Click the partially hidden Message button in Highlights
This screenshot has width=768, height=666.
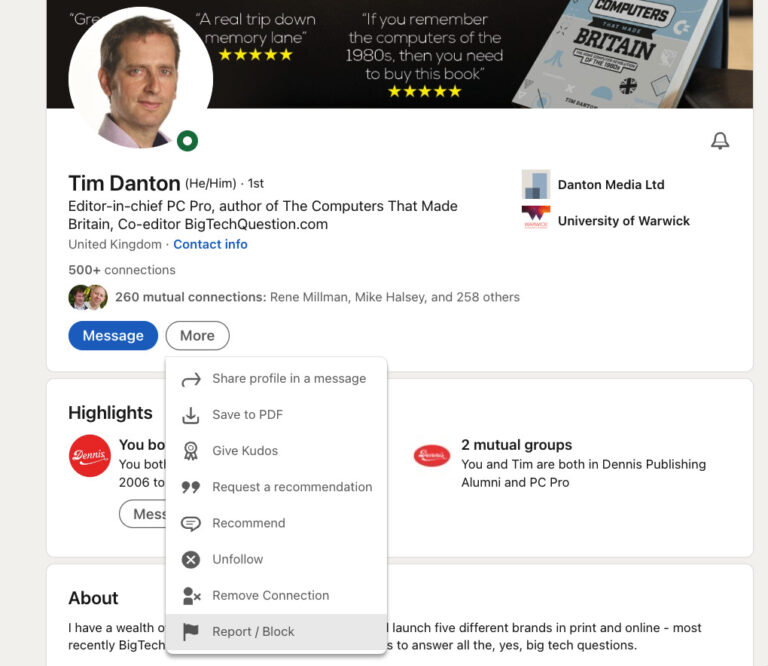tap(143, 514)
